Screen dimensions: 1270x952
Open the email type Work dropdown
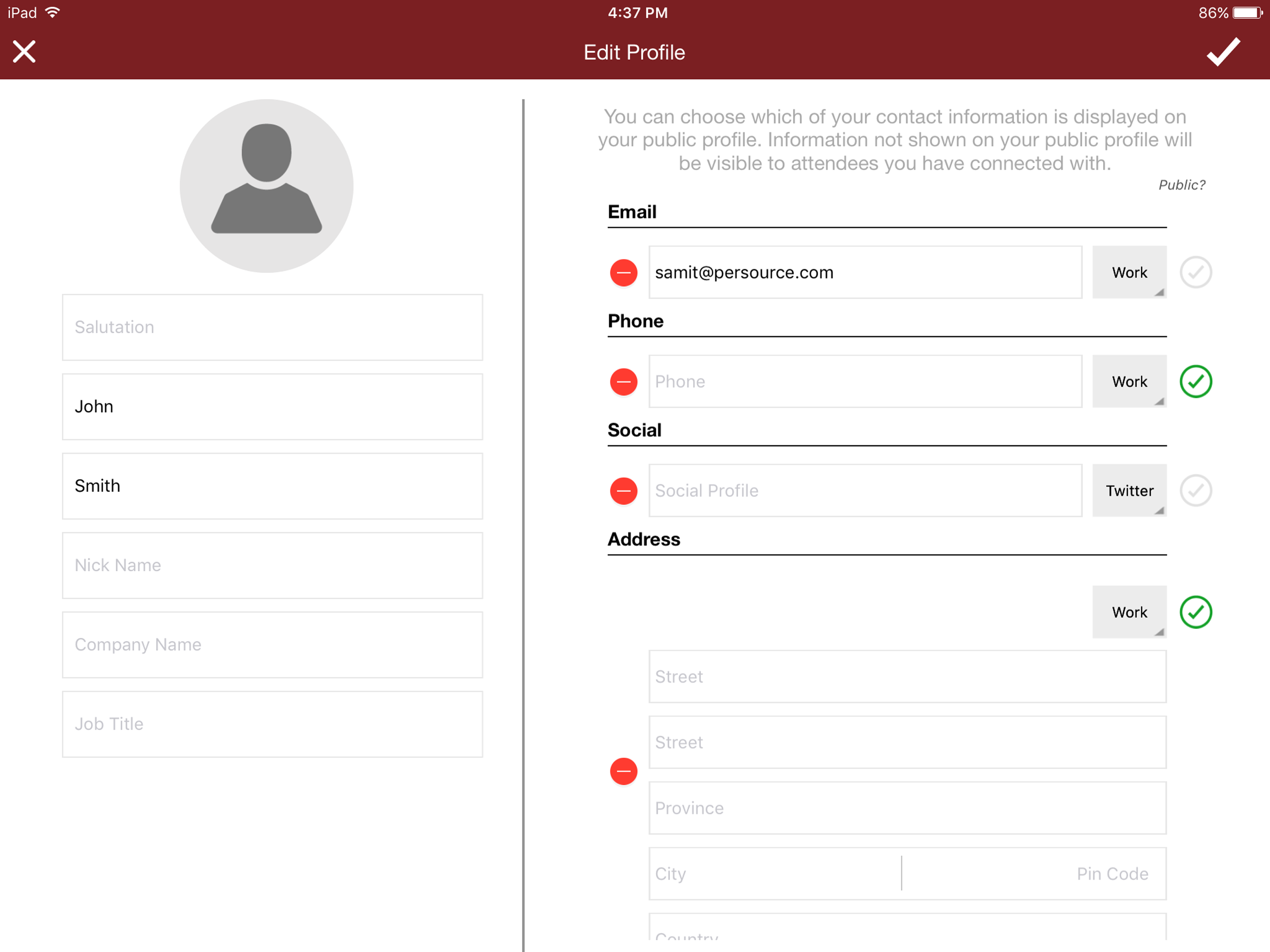click(1129, 272)
